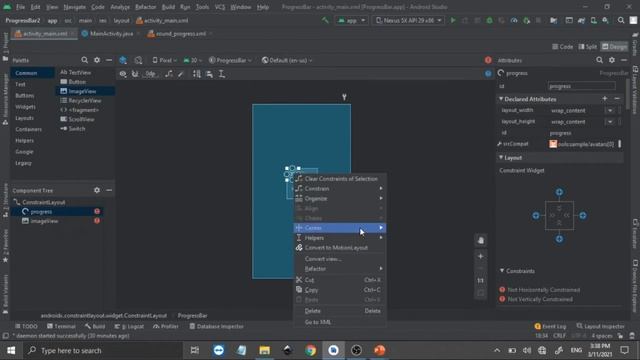The height and width of the screenshot is (360, 640).
Task: Open Chrome from the Windows taskbar
Action: coord(310,350)
